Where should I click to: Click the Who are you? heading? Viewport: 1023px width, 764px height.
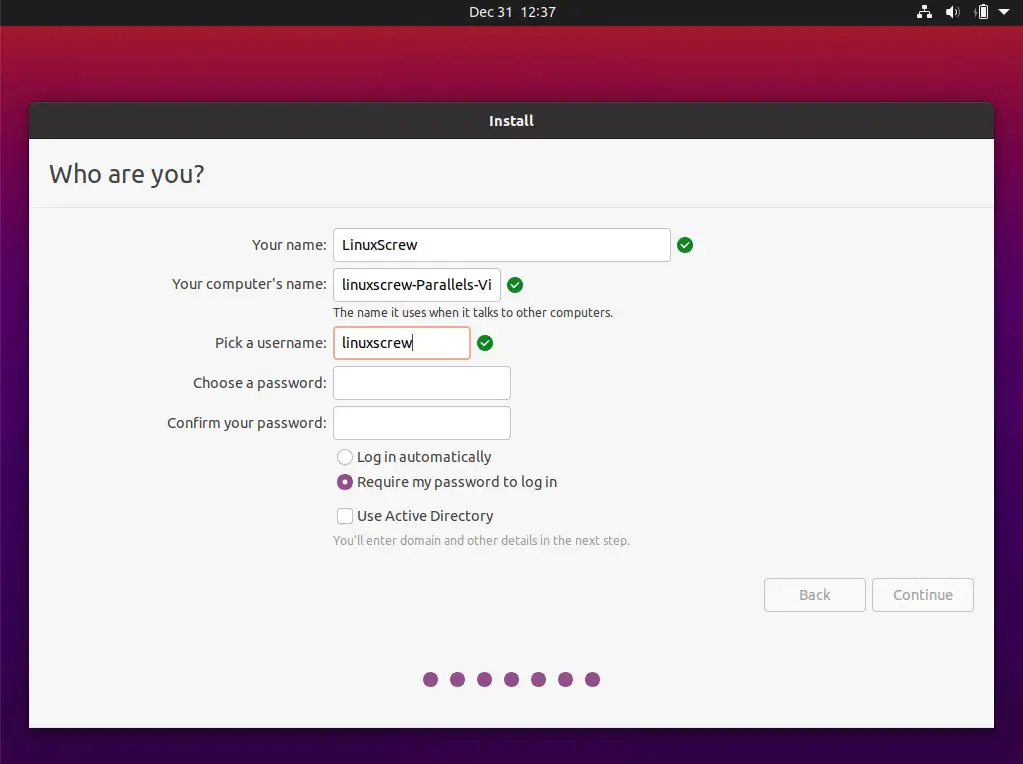click(127, 174)
